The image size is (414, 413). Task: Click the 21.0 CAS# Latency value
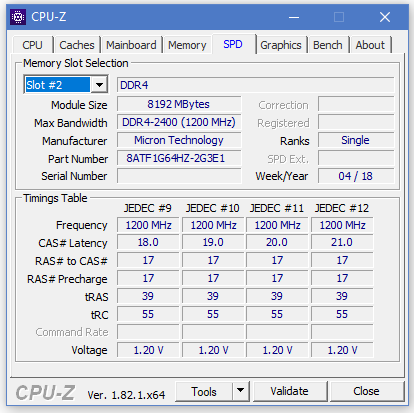coord(342,242)
